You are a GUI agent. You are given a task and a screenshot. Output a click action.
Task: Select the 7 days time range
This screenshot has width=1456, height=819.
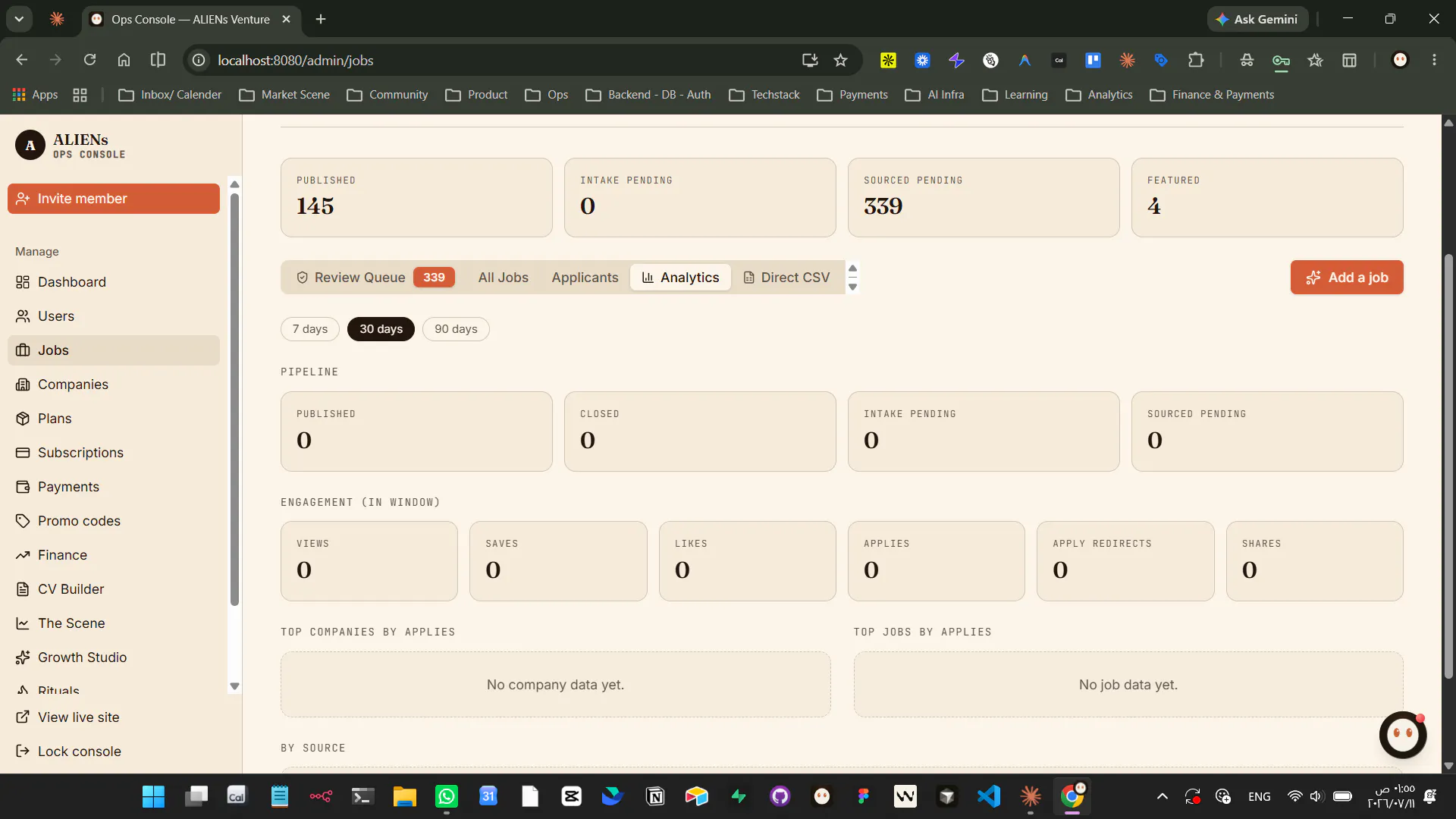click(x=310, y=329)
